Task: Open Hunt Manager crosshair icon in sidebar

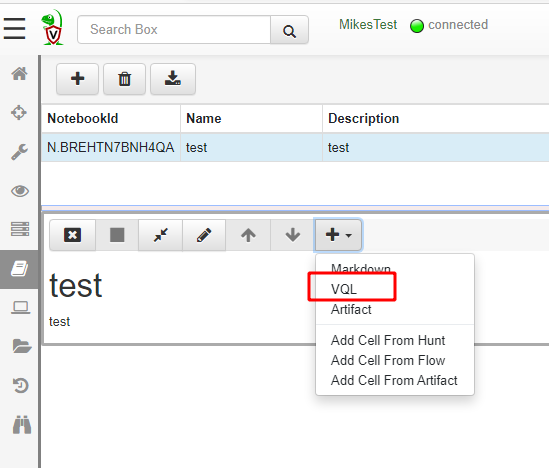Action: [19, 113]
